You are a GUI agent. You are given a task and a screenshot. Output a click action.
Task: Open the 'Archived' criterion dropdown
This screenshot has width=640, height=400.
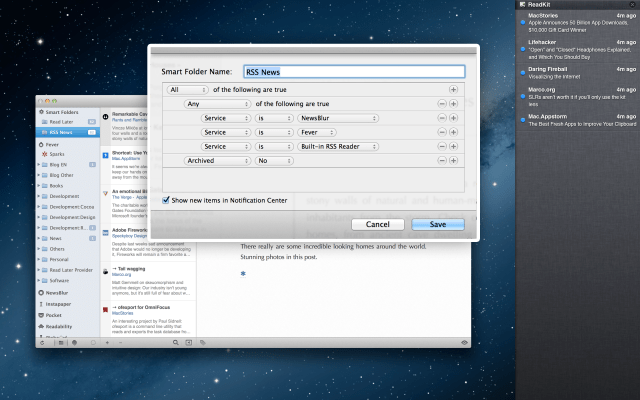coord(216,160)
